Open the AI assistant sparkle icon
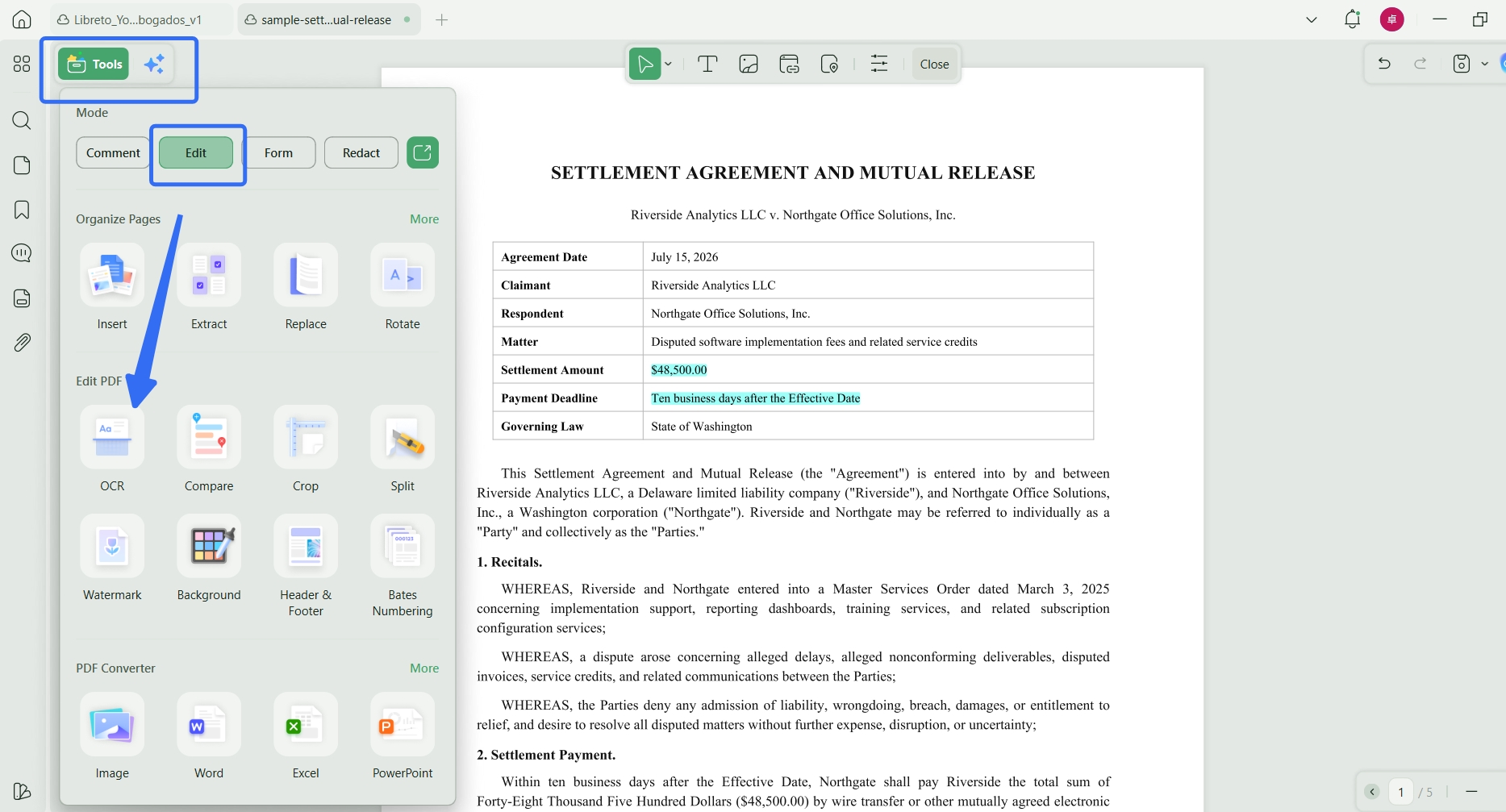This screenshot has height=812, width=1506. (x=154, y=64)
